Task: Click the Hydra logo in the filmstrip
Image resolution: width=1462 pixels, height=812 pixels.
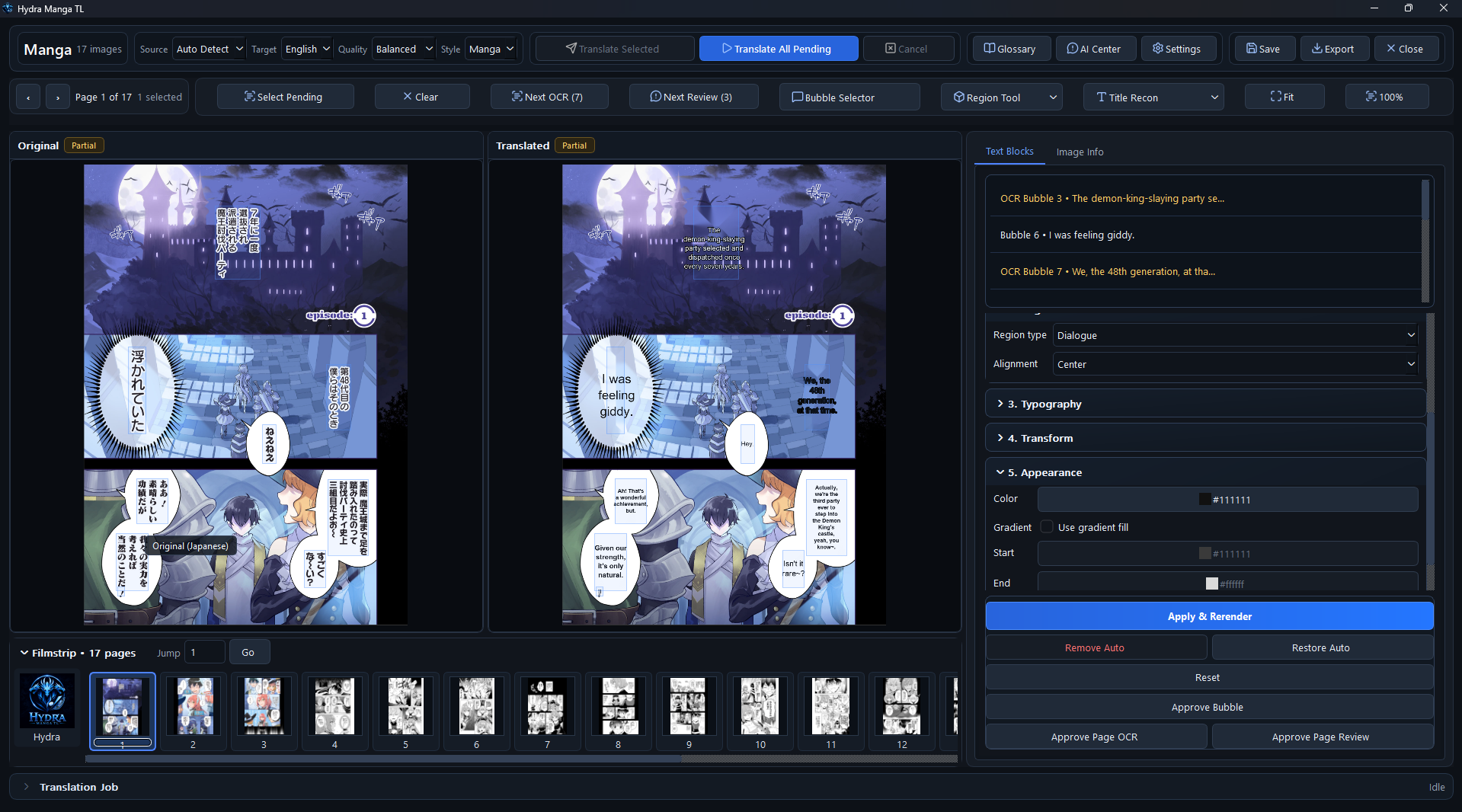Action: click(47, 701)
